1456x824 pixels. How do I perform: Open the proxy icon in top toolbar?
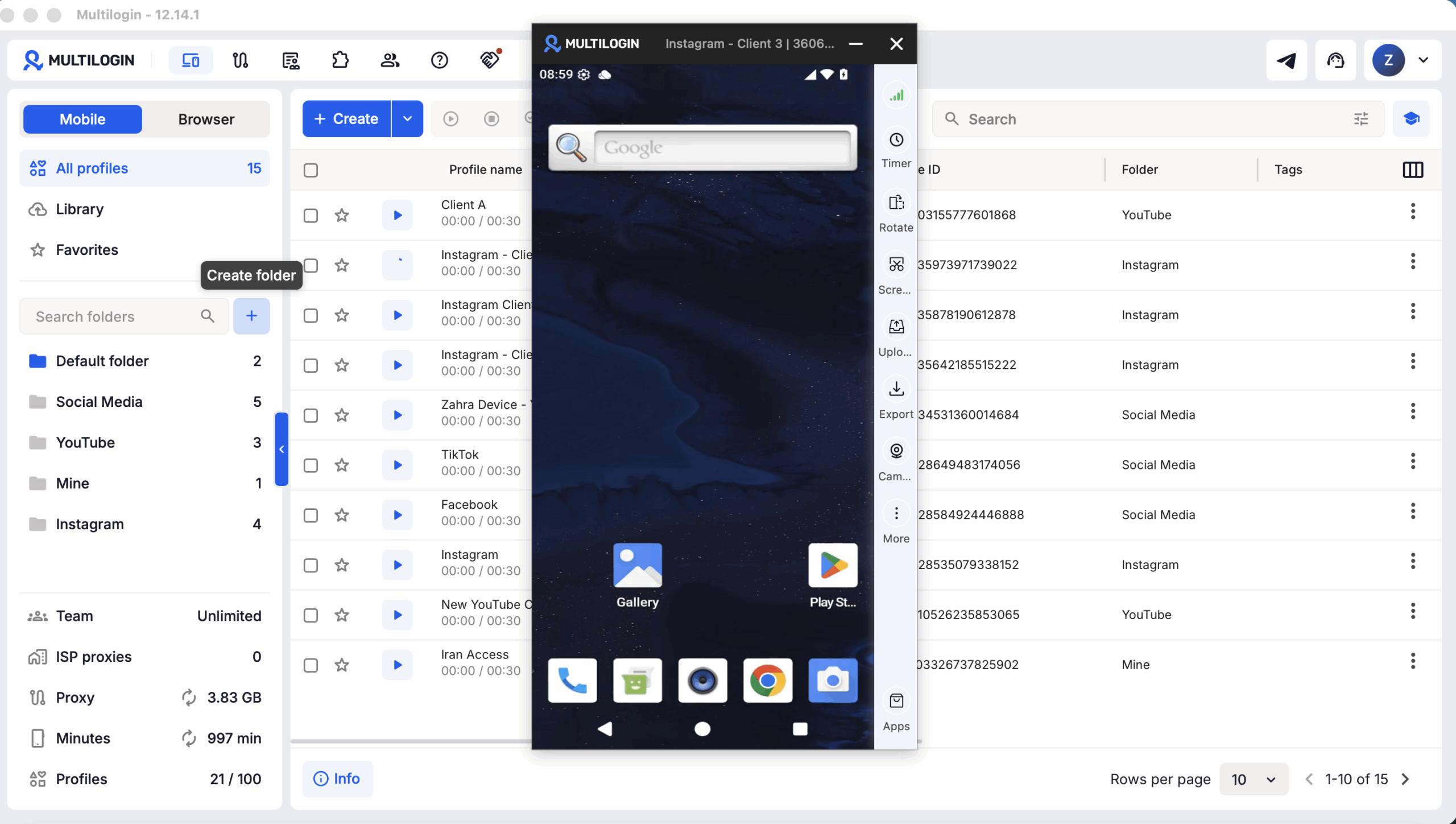point(240,60)
